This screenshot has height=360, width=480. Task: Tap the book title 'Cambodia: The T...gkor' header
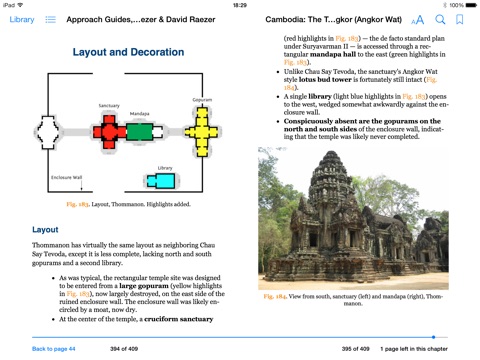(333, 20)
